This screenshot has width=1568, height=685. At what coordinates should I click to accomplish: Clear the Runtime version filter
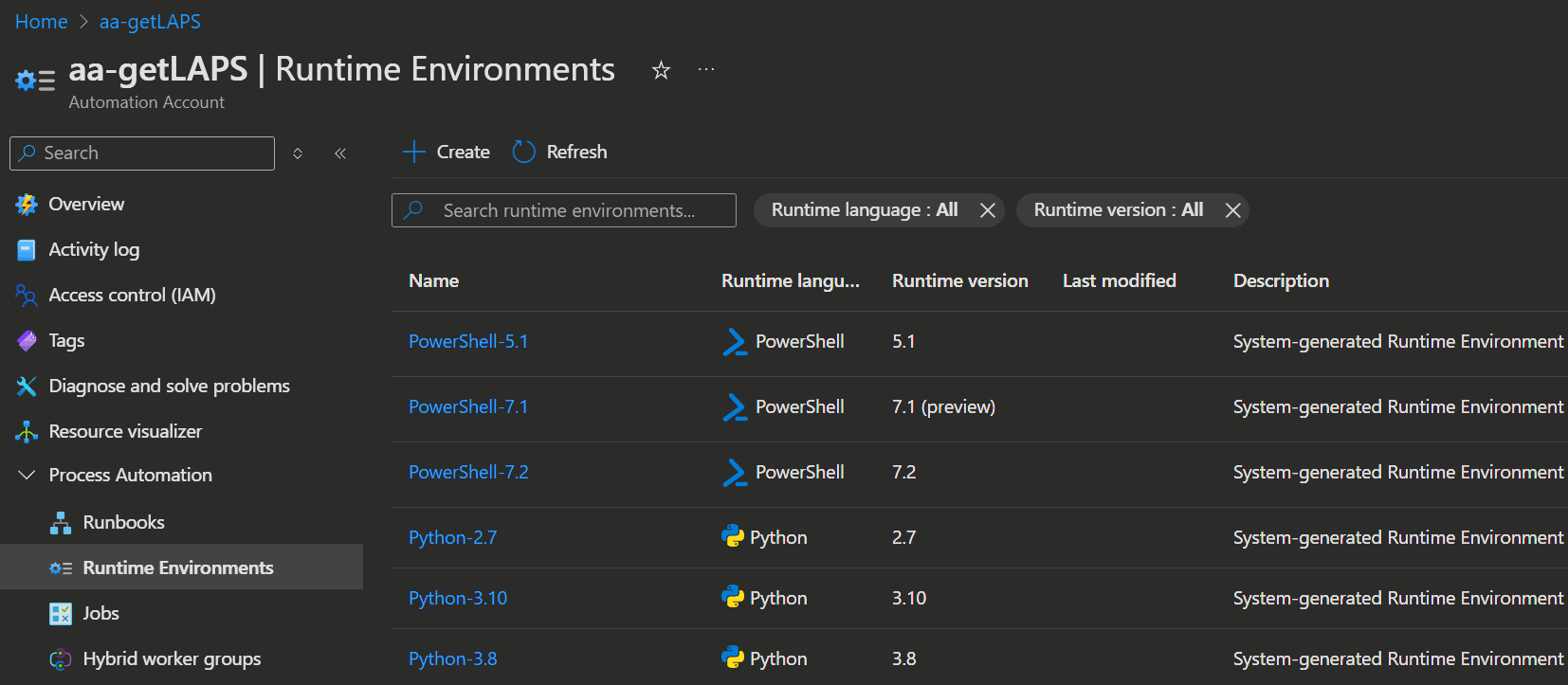click(1232, 210)
